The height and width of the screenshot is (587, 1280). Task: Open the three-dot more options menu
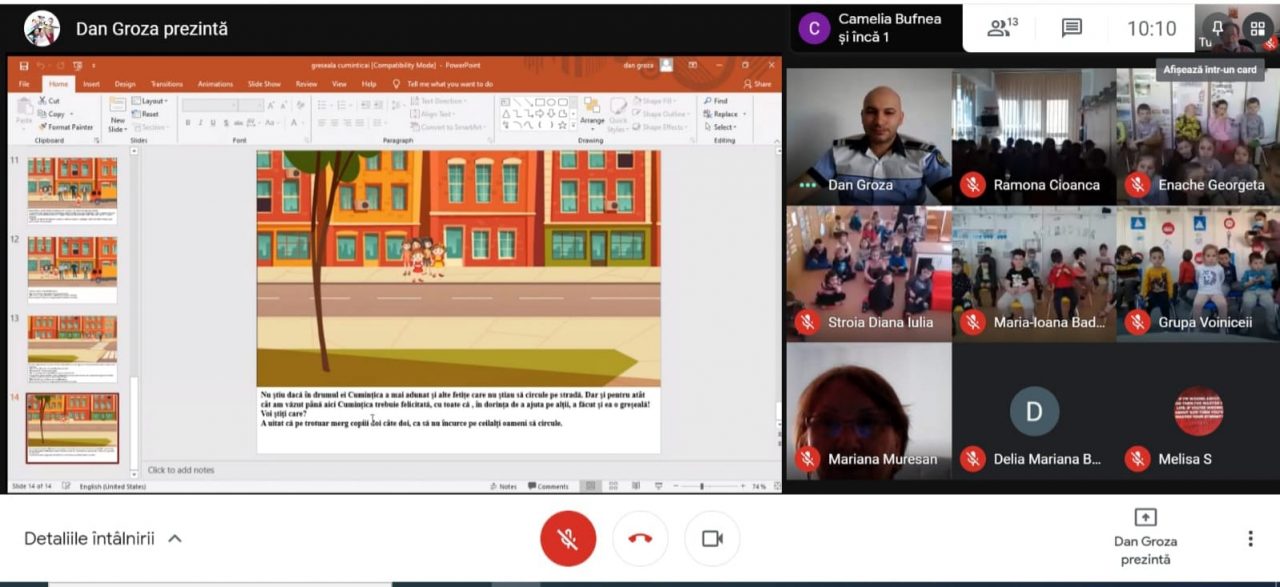point(1250,539)
